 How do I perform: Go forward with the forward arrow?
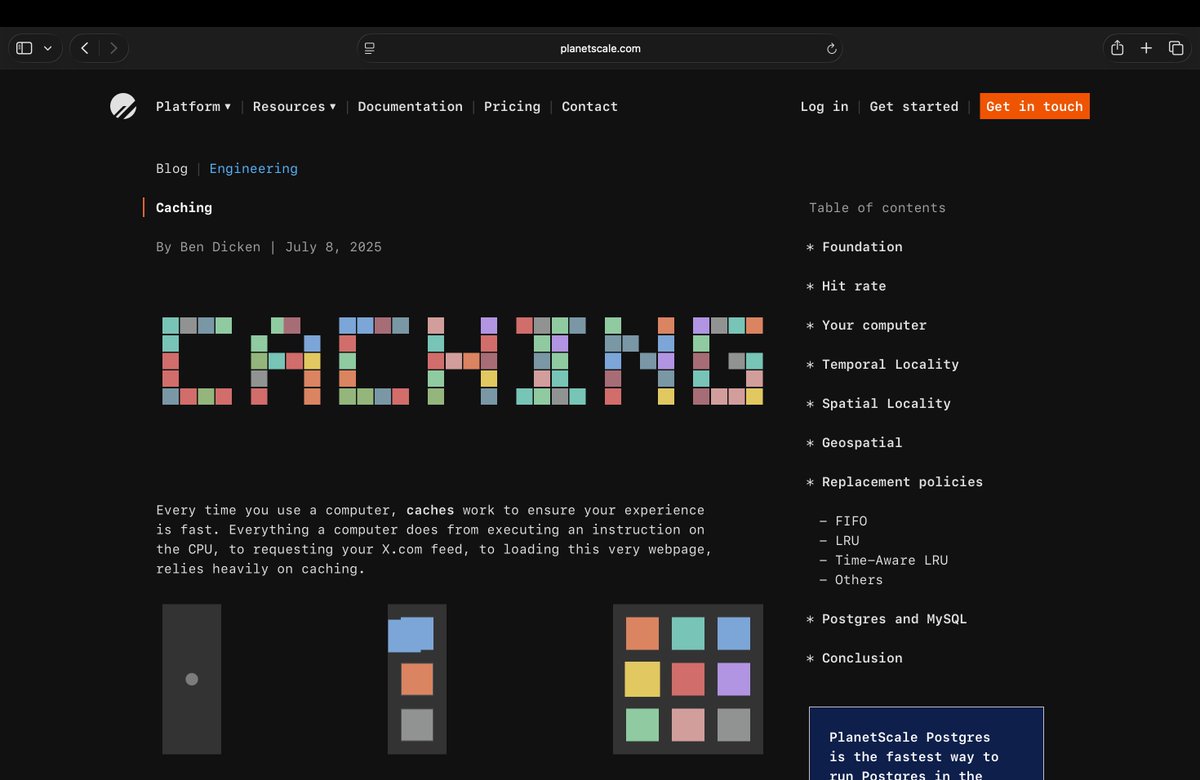click(x=113, y=48)
